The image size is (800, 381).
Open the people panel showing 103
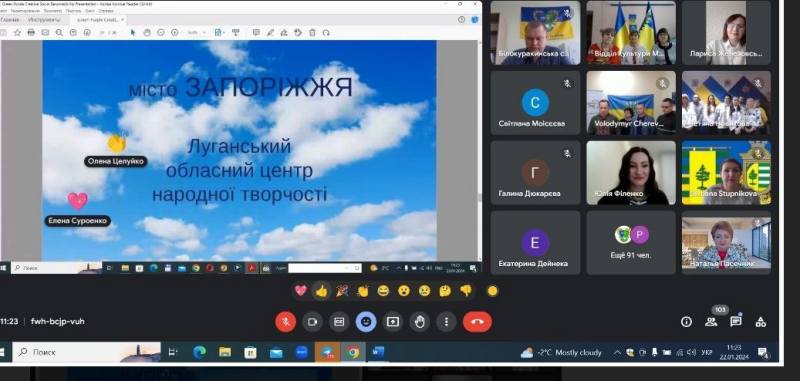711,322
